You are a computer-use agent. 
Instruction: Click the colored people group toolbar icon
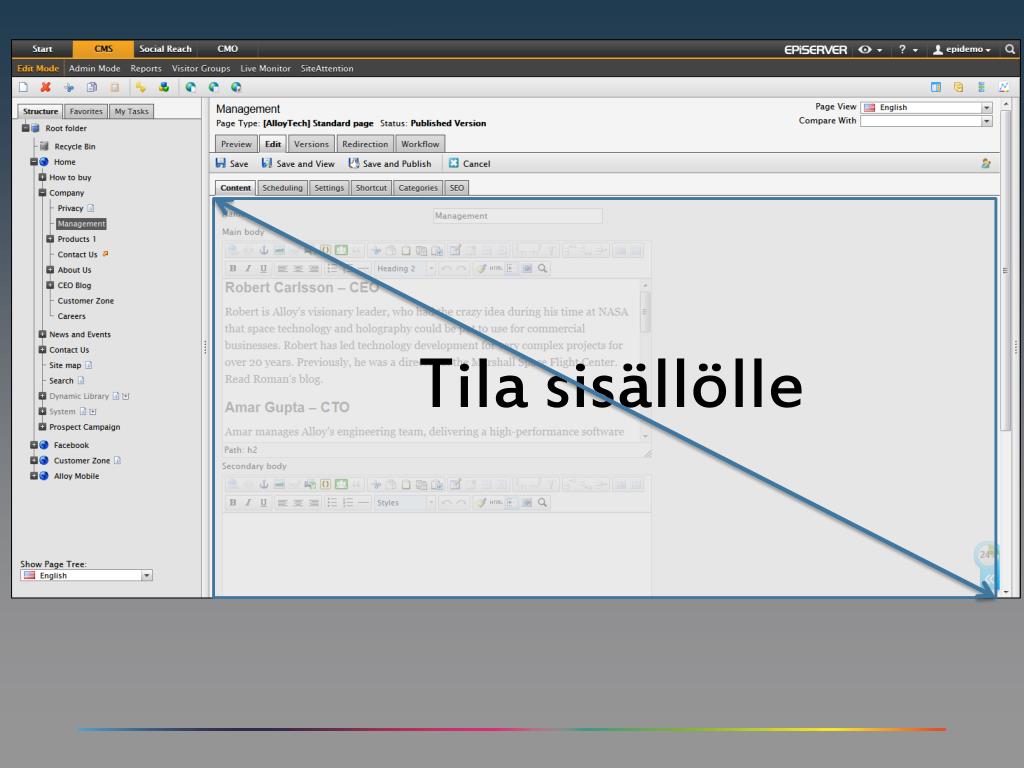(x=163, y=87)
